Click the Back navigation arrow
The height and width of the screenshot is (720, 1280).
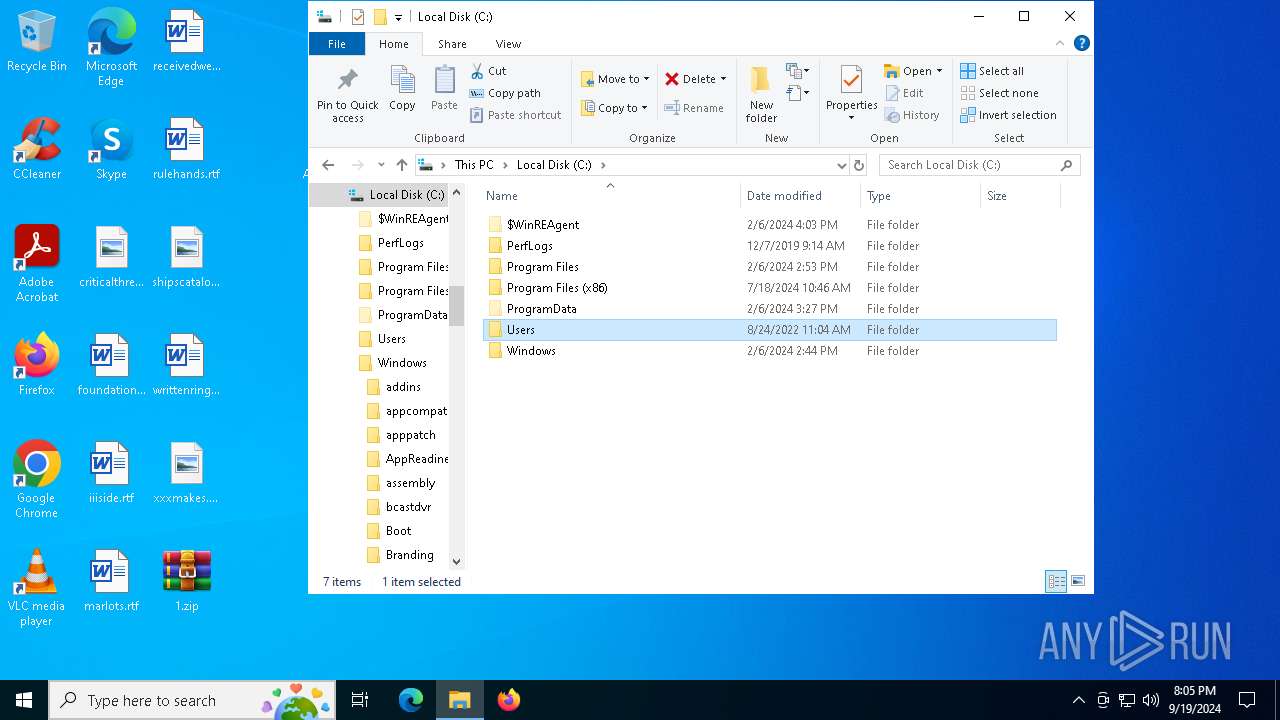pos(328,165)
